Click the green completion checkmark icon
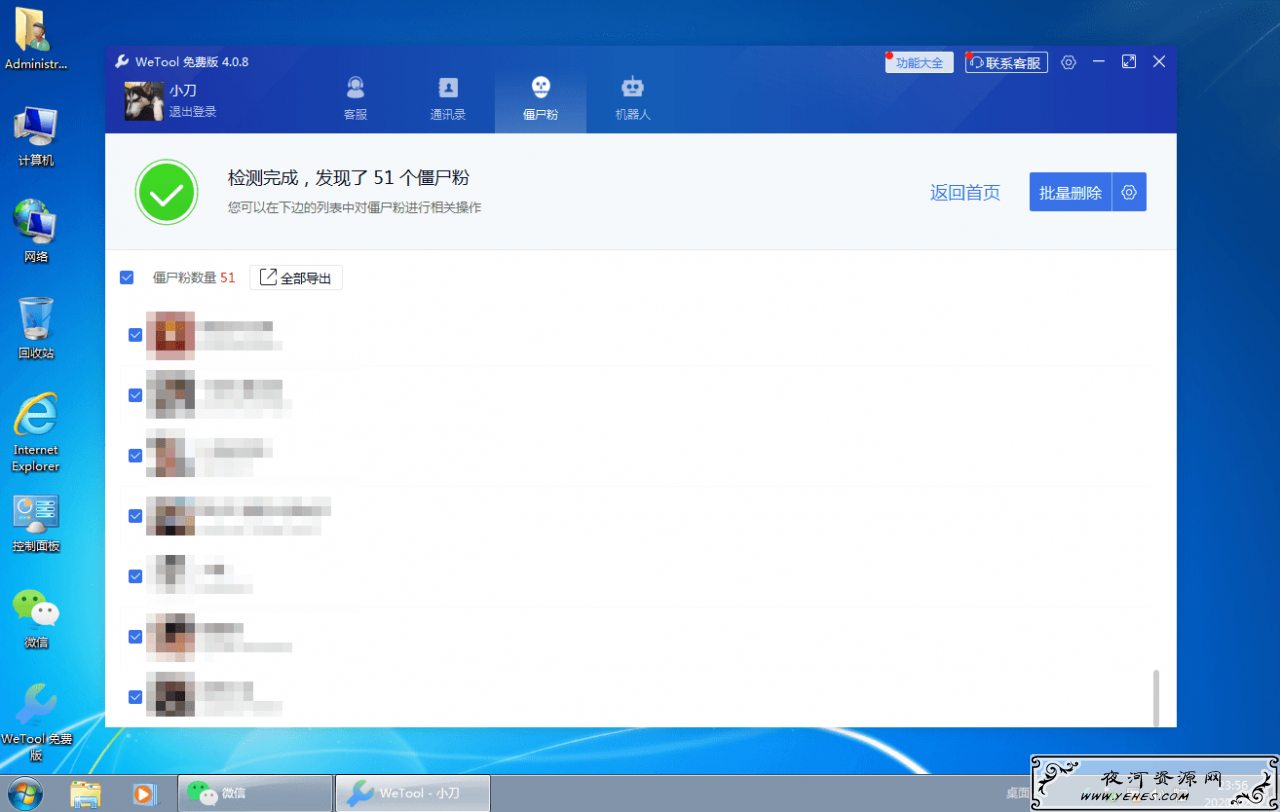1280x812 pixels. [x=166, y=192]
